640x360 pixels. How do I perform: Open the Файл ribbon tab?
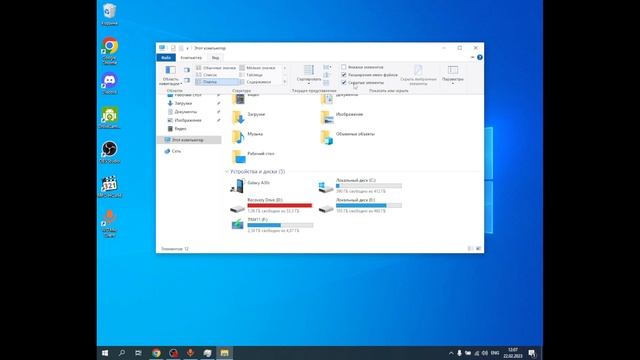pos(166,58)
